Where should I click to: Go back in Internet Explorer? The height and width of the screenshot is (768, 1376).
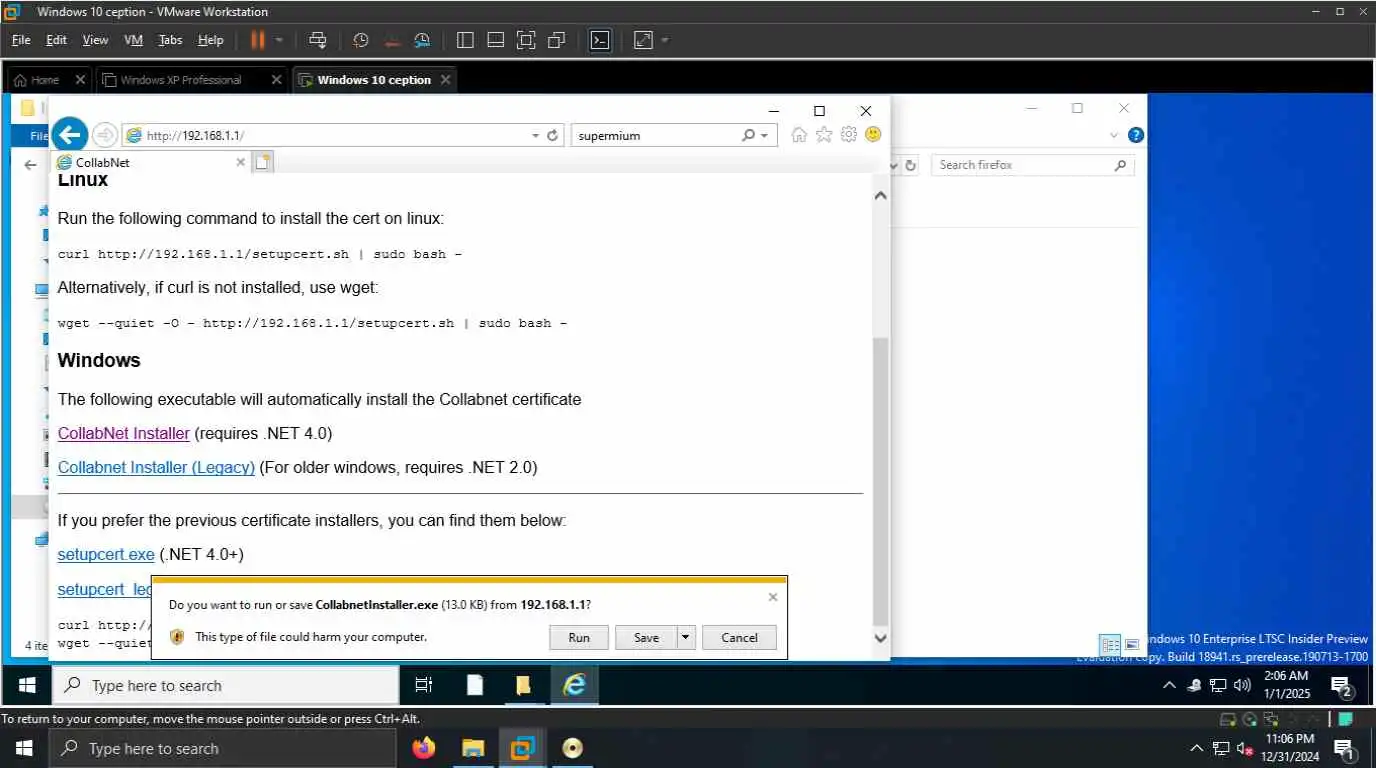click(70, 135)
